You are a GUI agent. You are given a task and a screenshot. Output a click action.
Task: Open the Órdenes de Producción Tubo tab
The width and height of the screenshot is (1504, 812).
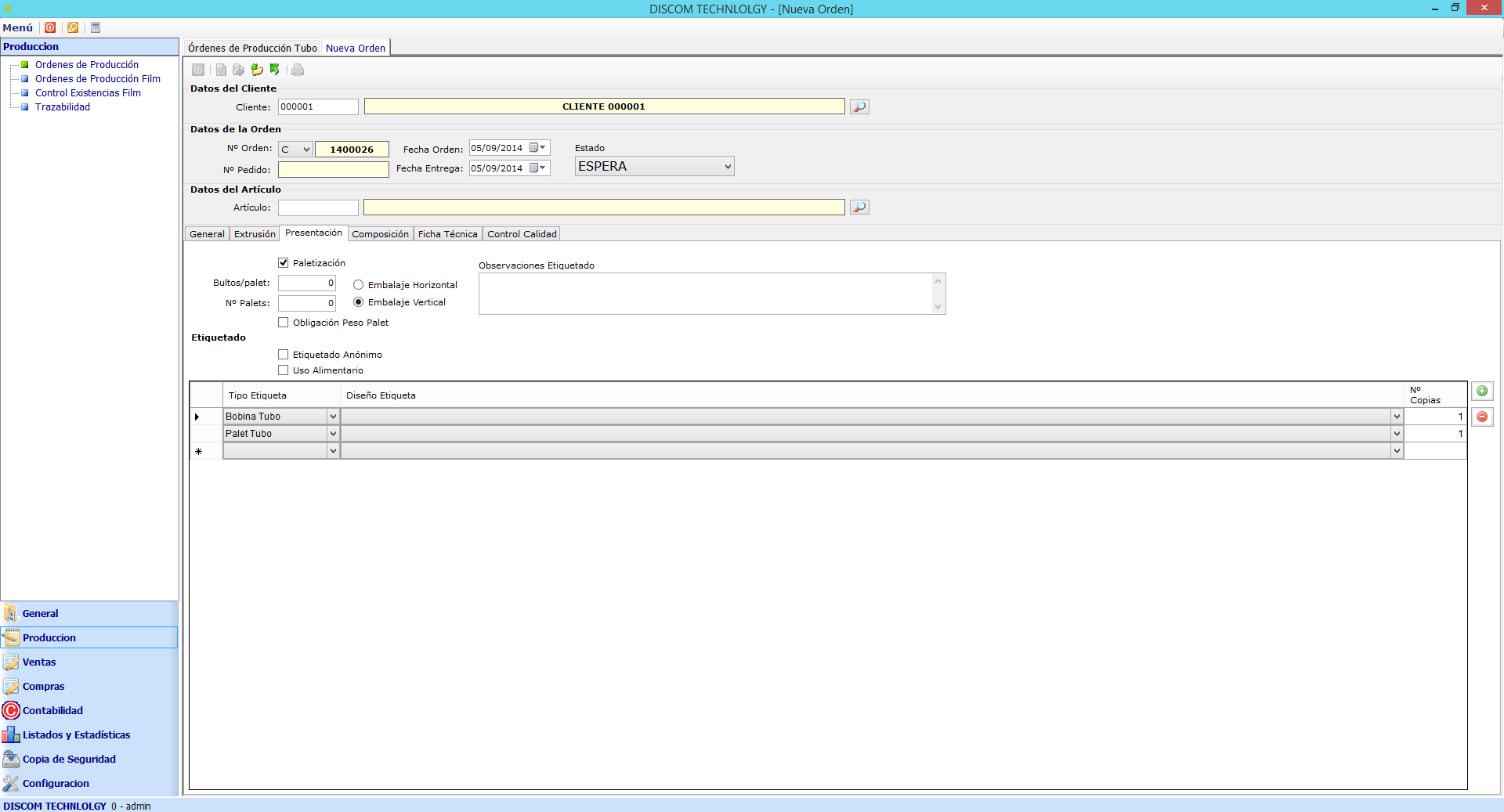[252, 48]
